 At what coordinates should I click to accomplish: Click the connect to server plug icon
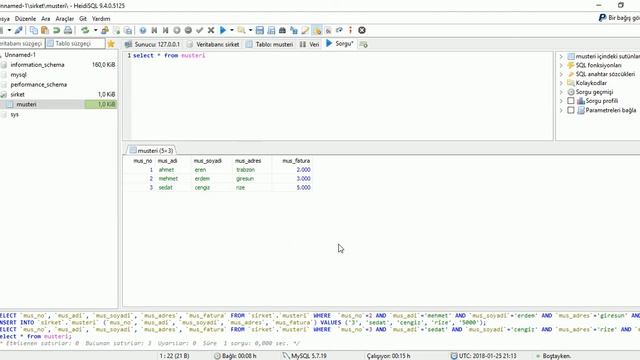pyautogui.click(x=18, y=30)
